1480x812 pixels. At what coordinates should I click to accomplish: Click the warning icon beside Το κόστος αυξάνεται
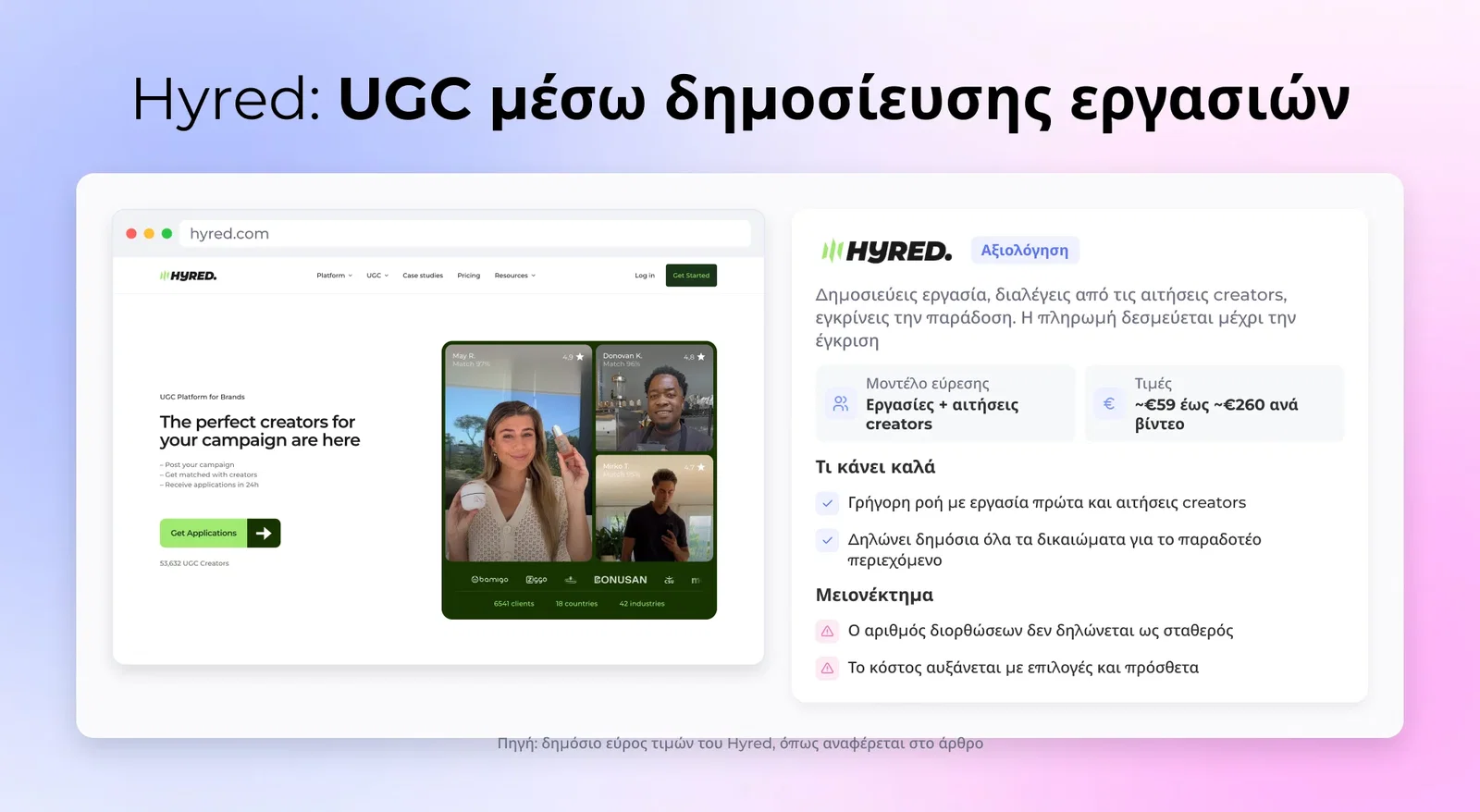pos(827,668)
